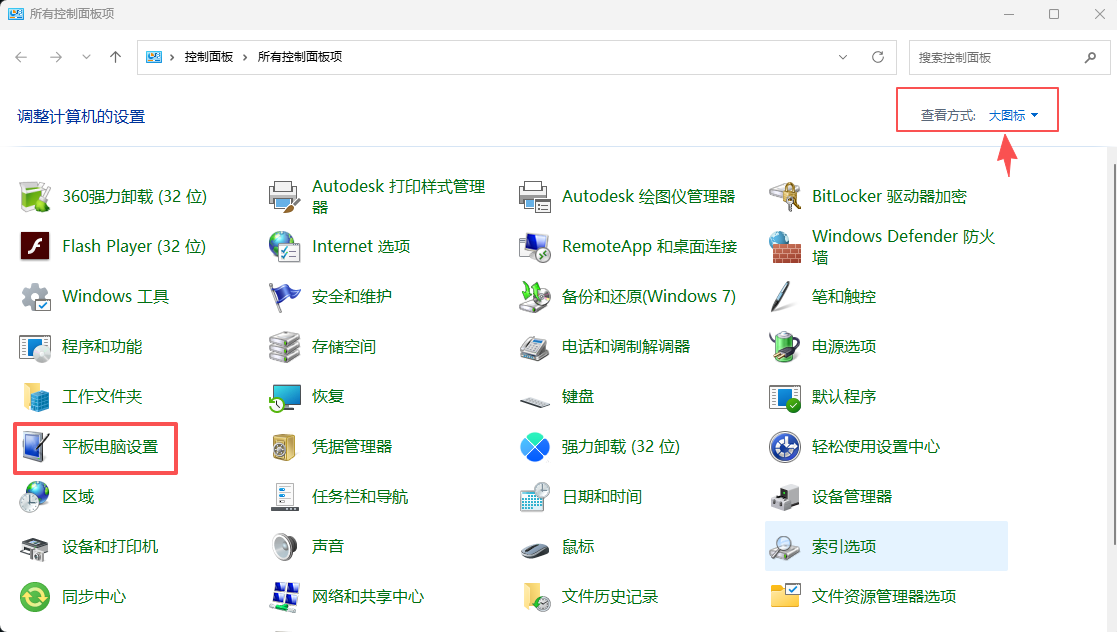Click the 控制面板 breadcrumb
1117x632 pixels.
(x=209, y=57)
